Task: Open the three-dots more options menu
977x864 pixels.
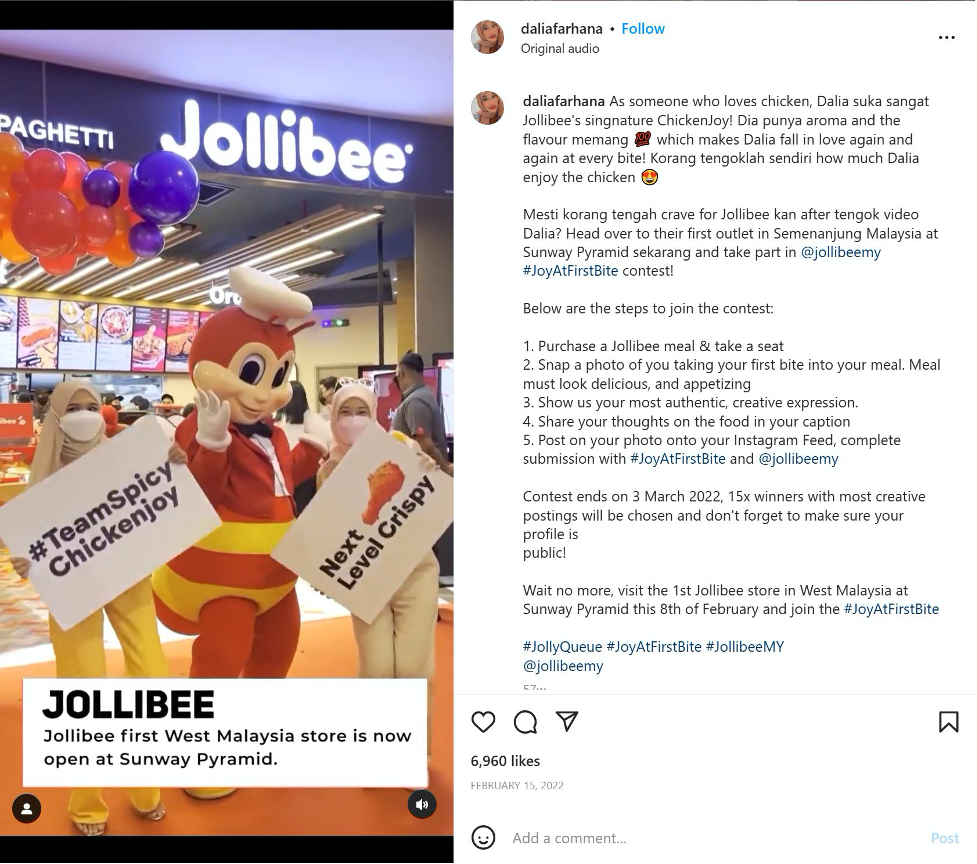Action: 946,37
